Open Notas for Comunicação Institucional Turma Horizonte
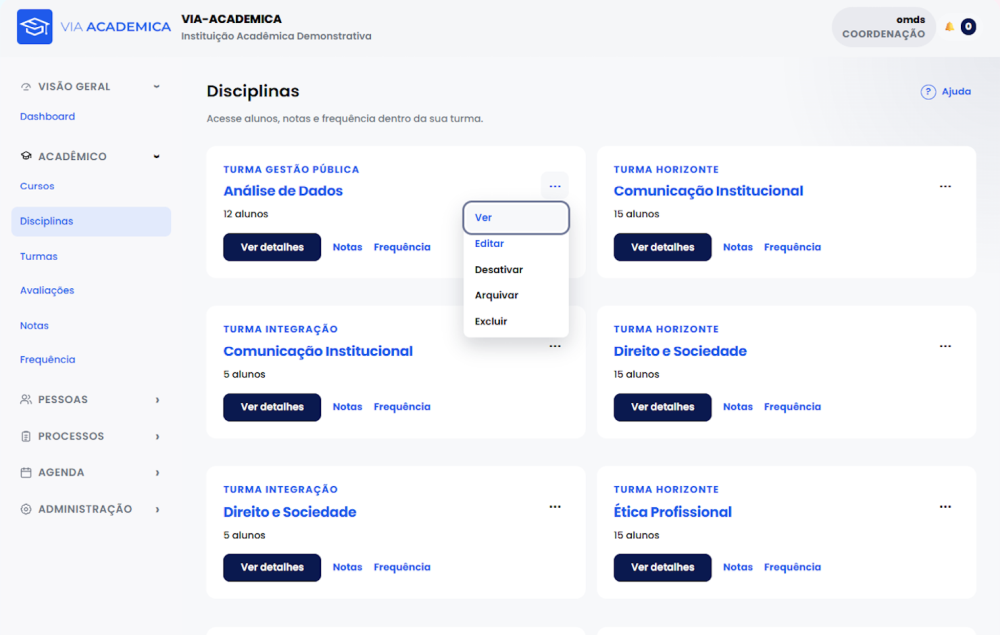The height and width of the screenshot is (635, 1000). tap(738, 247)
